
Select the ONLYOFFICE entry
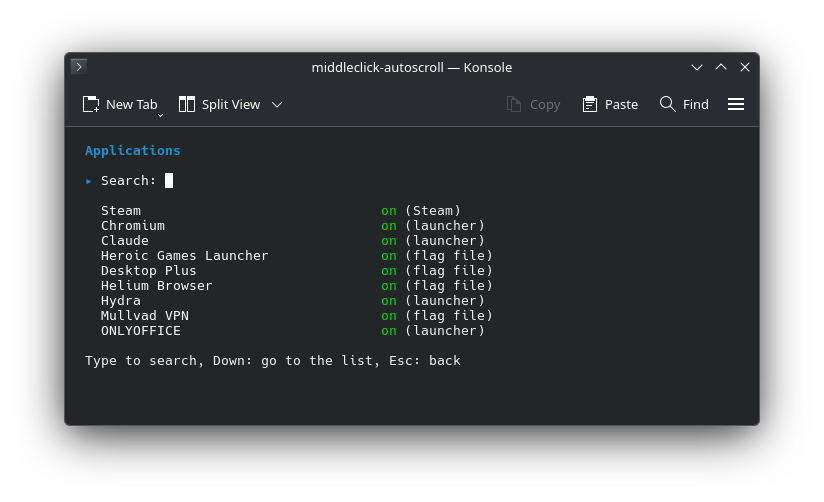141,331
